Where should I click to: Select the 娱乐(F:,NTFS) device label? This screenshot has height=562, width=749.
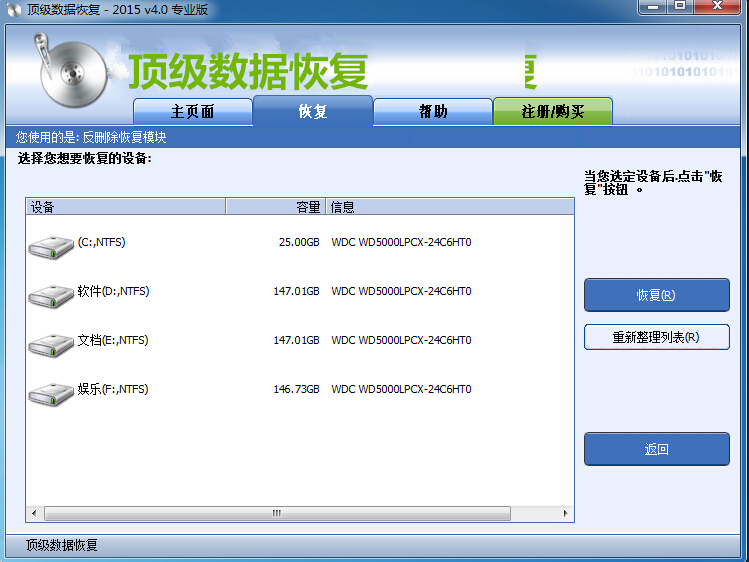113,389
